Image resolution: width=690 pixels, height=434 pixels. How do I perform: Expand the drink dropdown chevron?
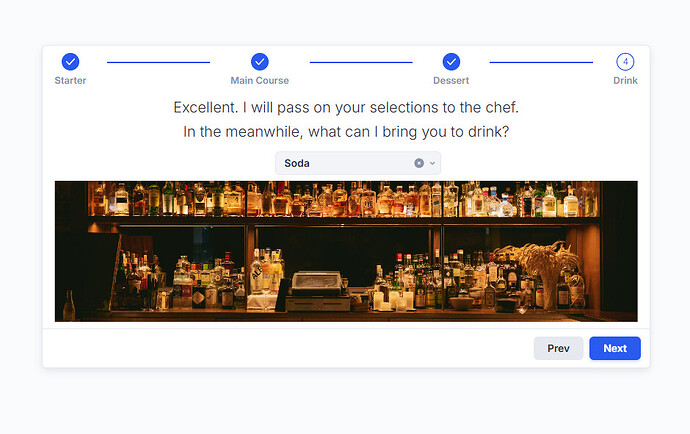point(433,163)
